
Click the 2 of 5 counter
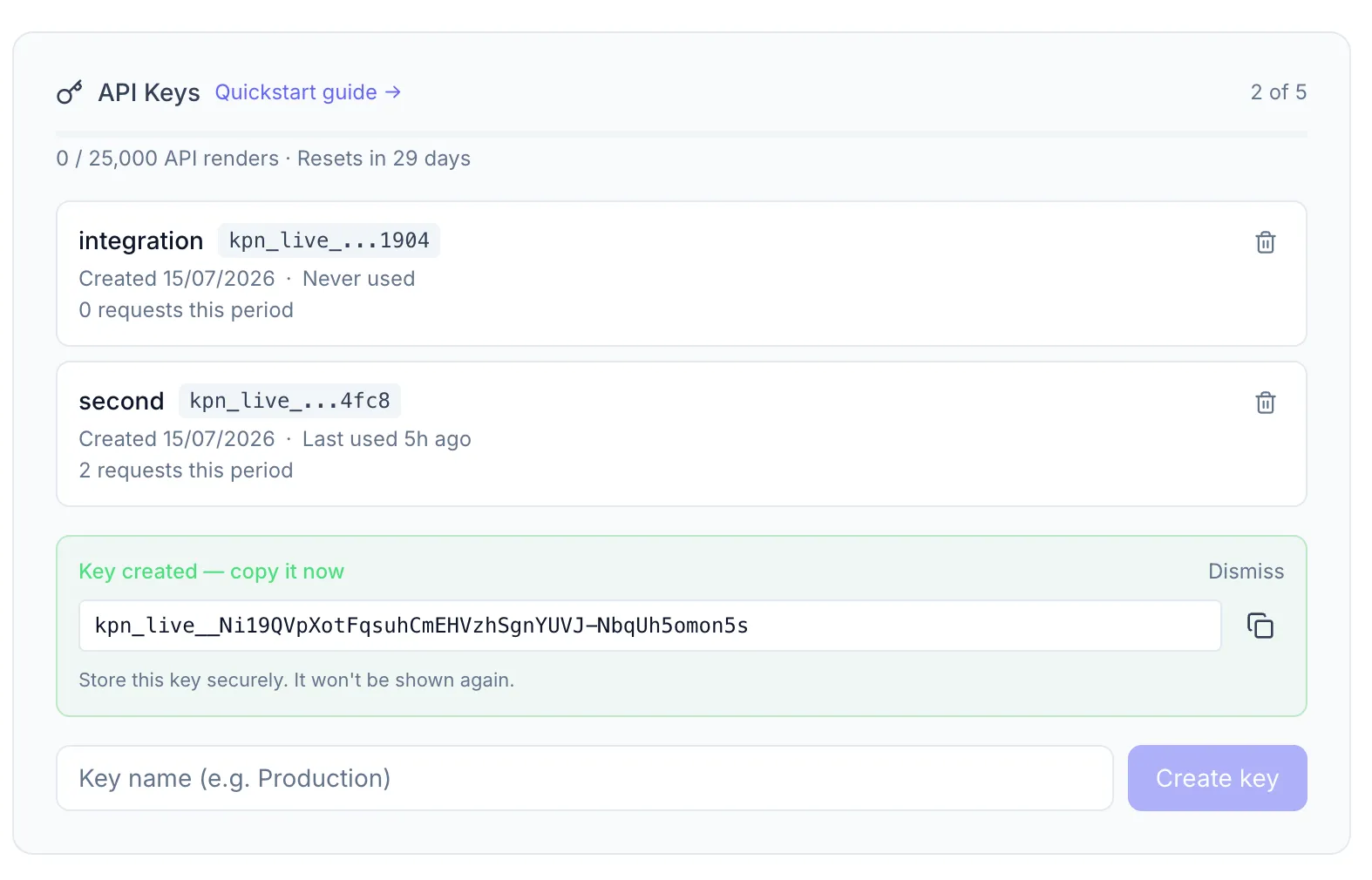1278,92
